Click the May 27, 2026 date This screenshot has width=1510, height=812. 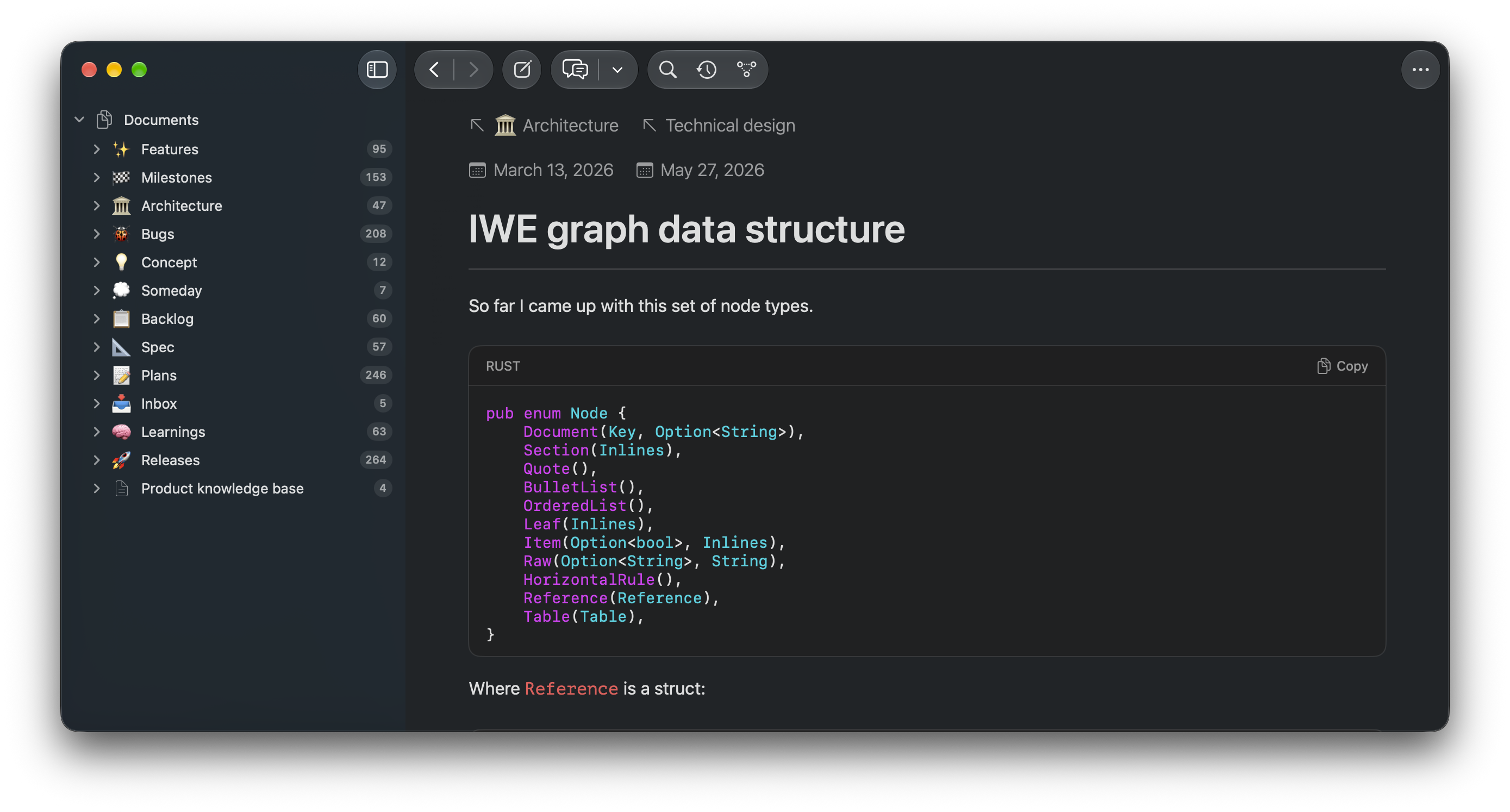click(712, 170)
